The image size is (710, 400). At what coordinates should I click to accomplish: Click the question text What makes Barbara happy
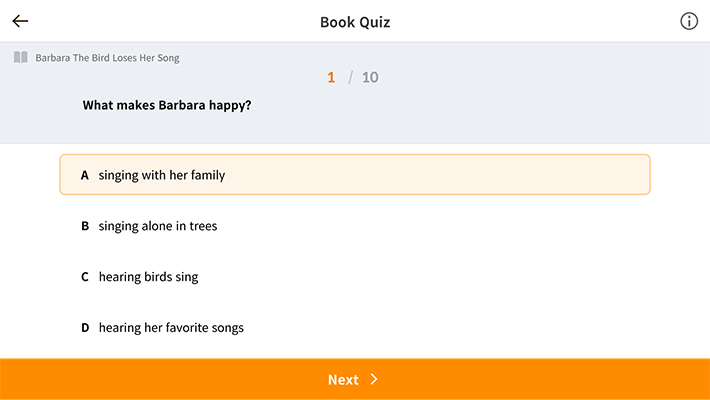(x=167, y=105)
